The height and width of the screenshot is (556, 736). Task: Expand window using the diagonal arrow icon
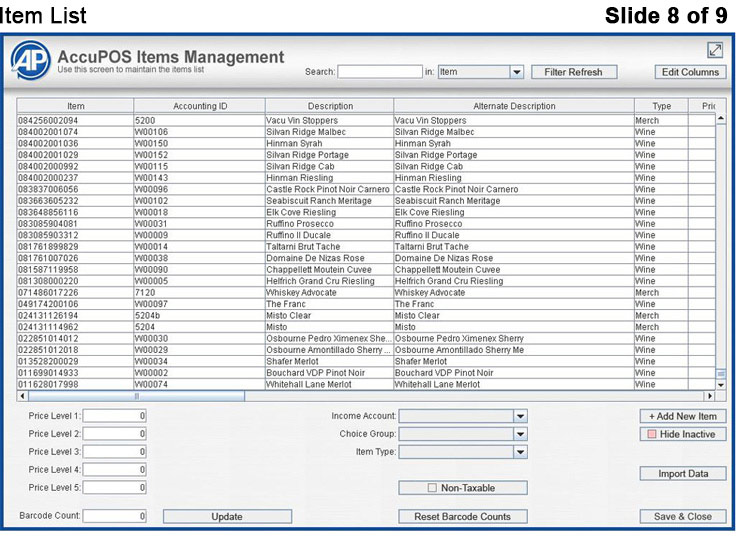(715, 50)
